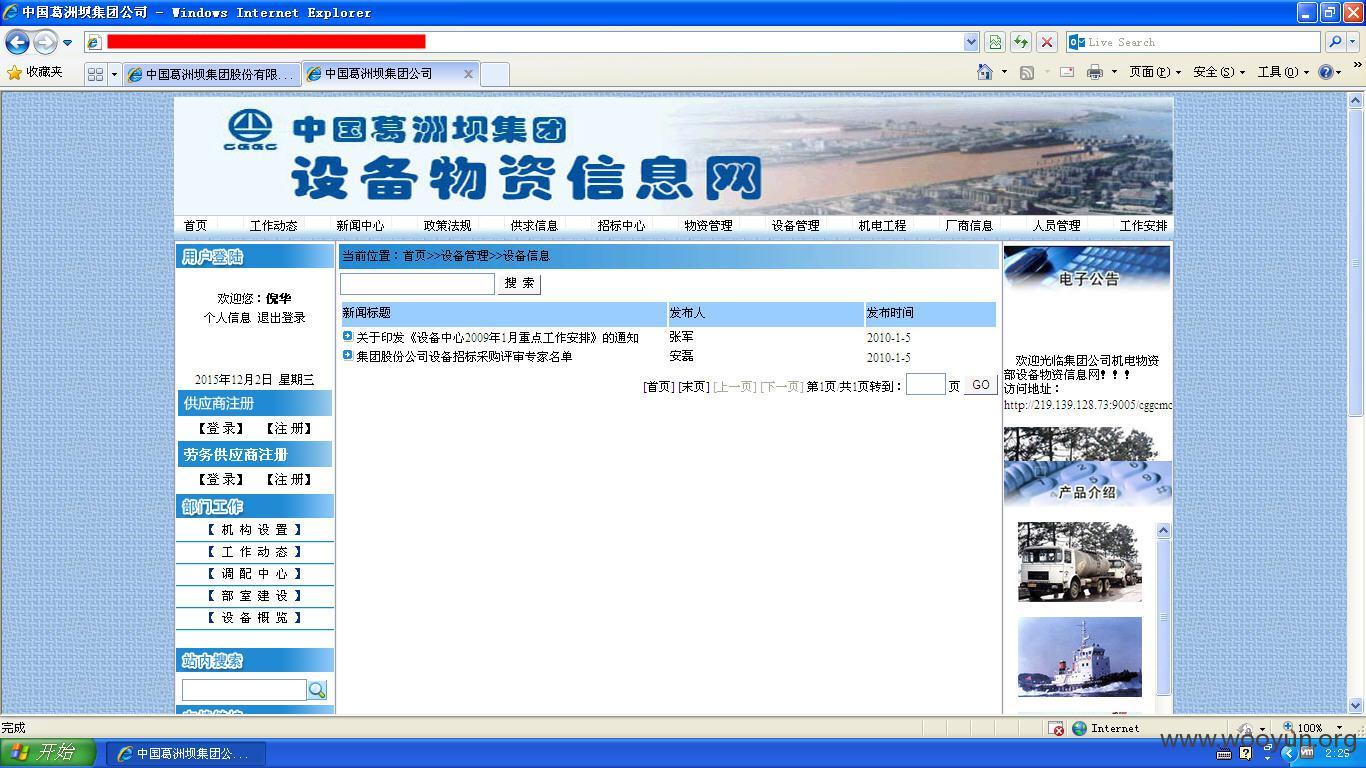Open 首页 in site navigation
Image resolution: width=1366 pixels, height=768 pixels.
[195, 226]
